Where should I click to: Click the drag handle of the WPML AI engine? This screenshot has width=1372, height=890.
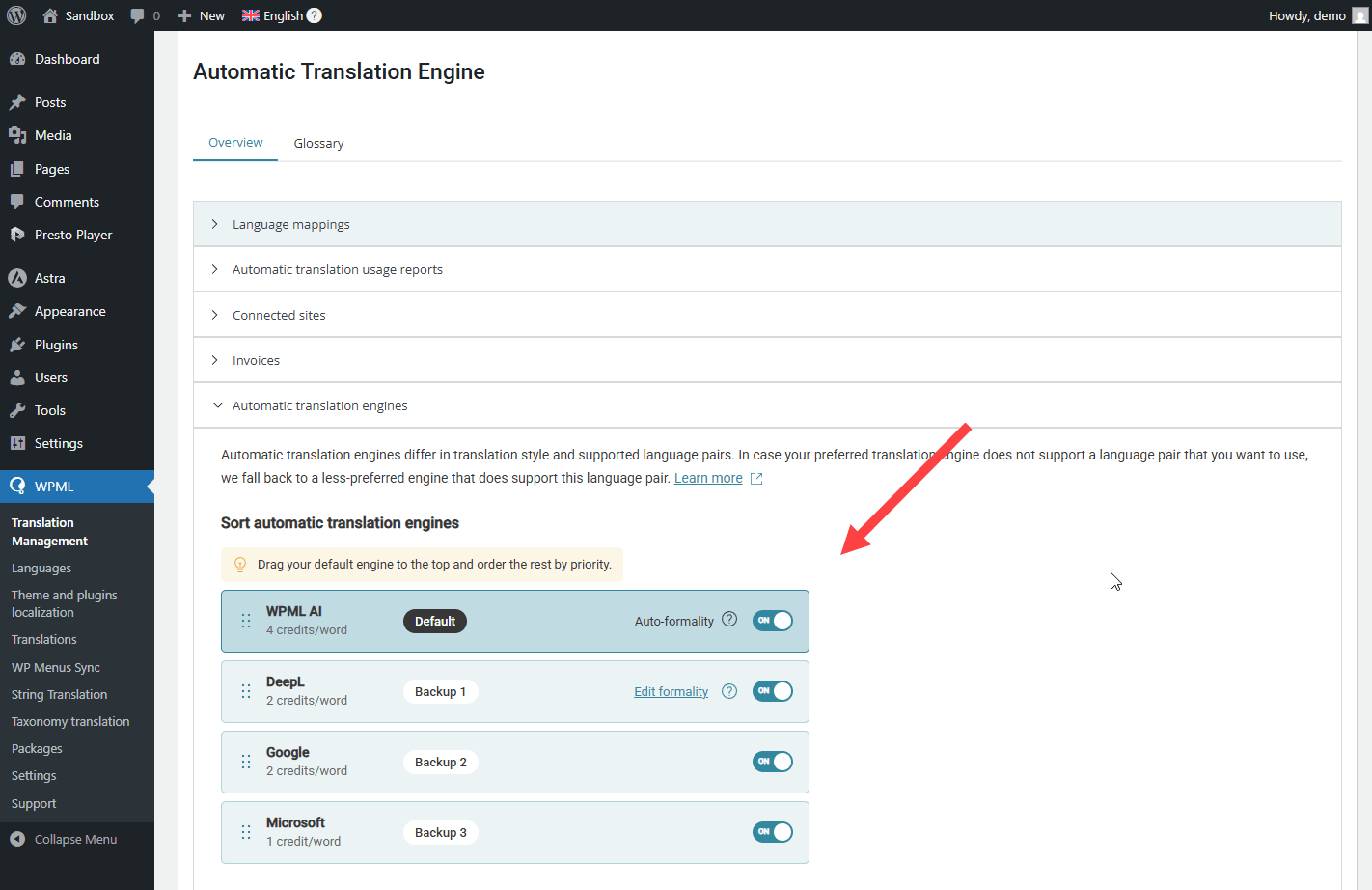point(246,621)
